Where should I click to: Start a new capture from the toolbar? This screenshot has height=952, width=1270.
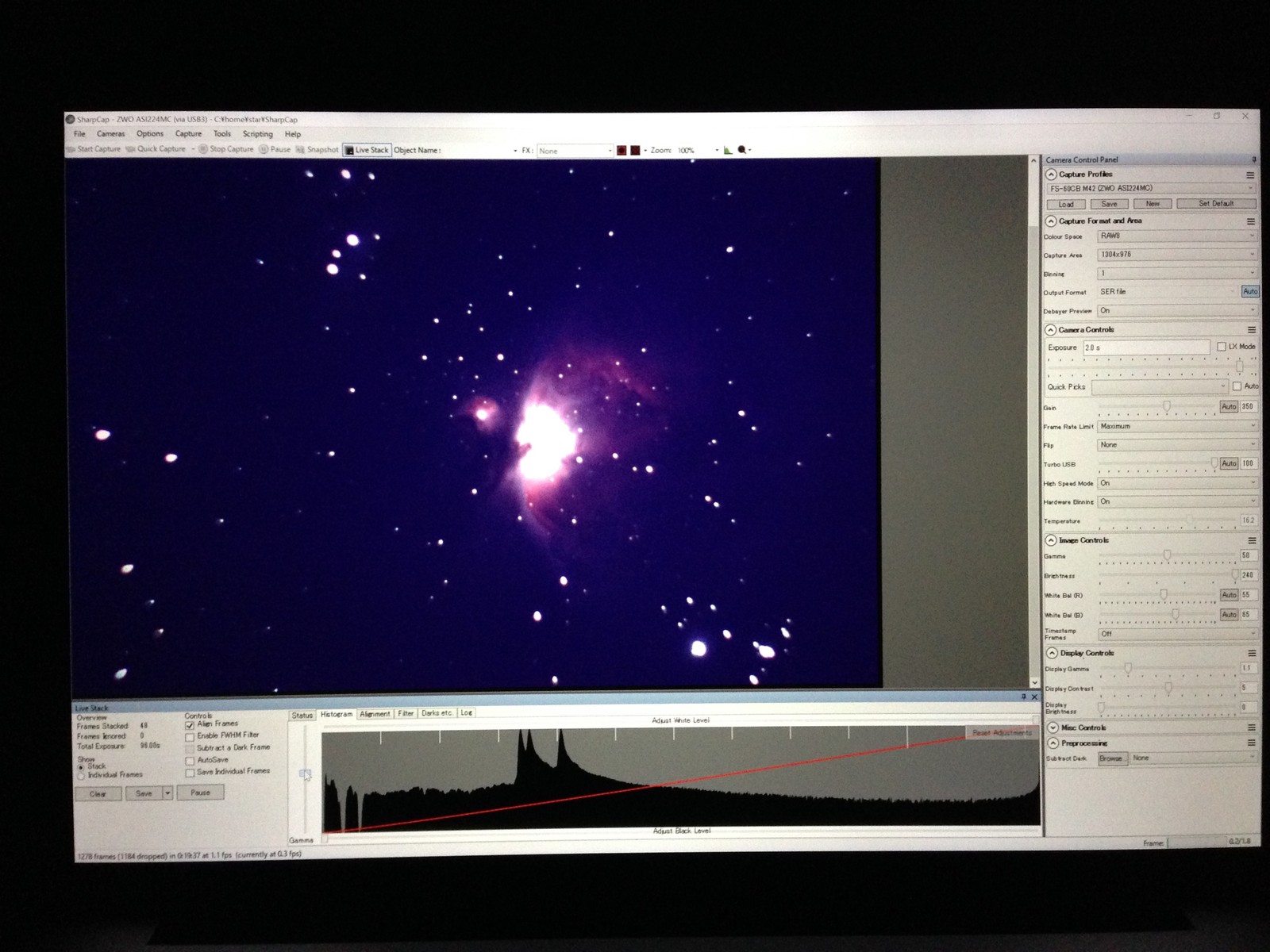click(94, 149)
